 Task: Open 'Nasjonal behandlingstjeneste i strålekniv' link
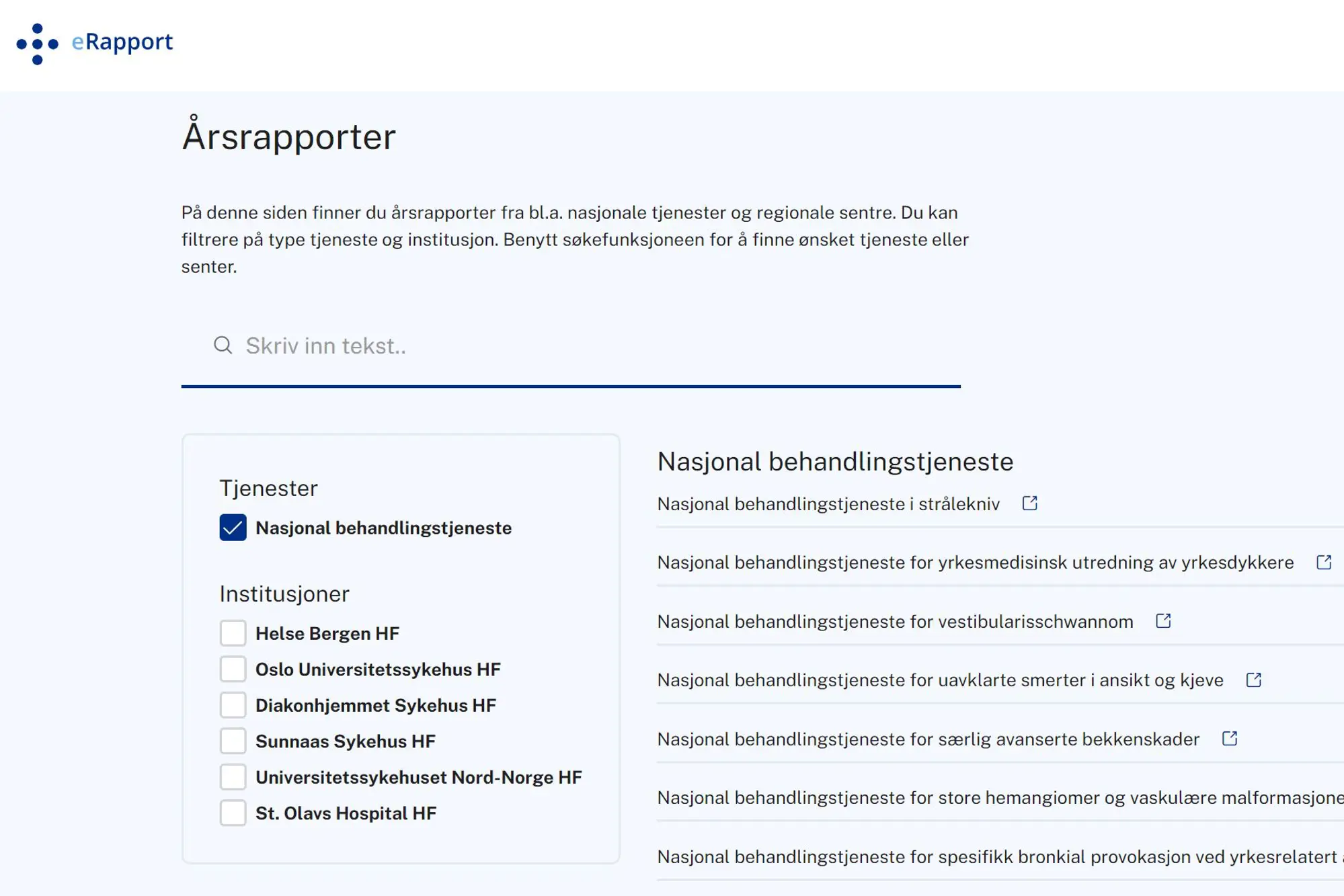(x=828, y=504)
